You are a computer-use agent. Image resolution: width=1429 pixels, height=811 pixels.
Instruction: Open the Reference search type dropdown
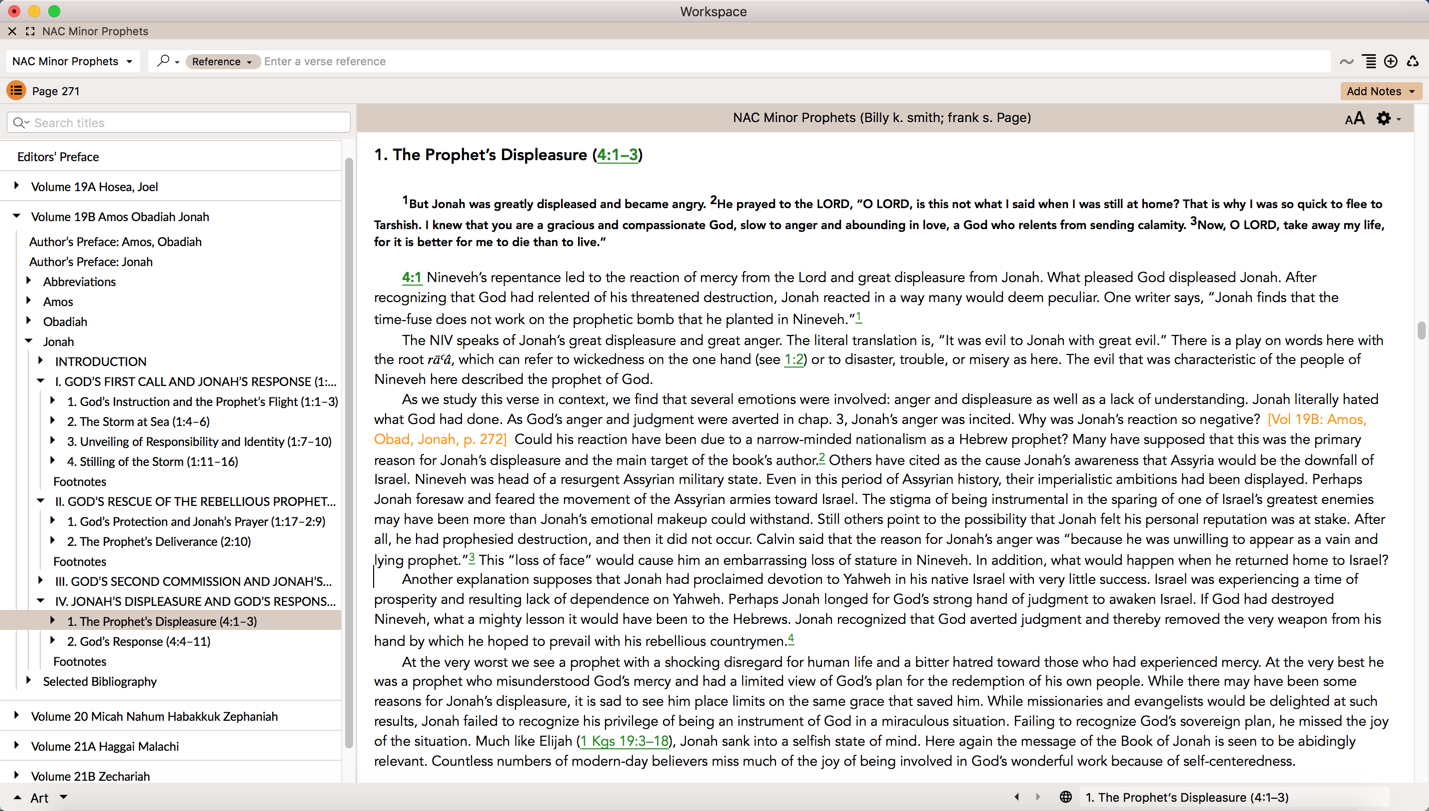click(x=221, y=62)
